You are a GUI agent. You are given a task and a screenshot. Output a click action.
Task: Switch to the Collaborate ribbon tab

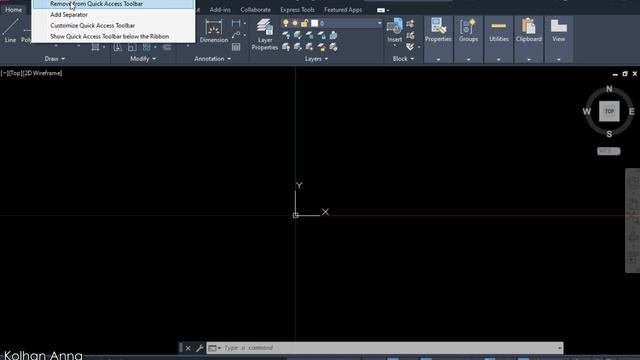click(255, 10)
